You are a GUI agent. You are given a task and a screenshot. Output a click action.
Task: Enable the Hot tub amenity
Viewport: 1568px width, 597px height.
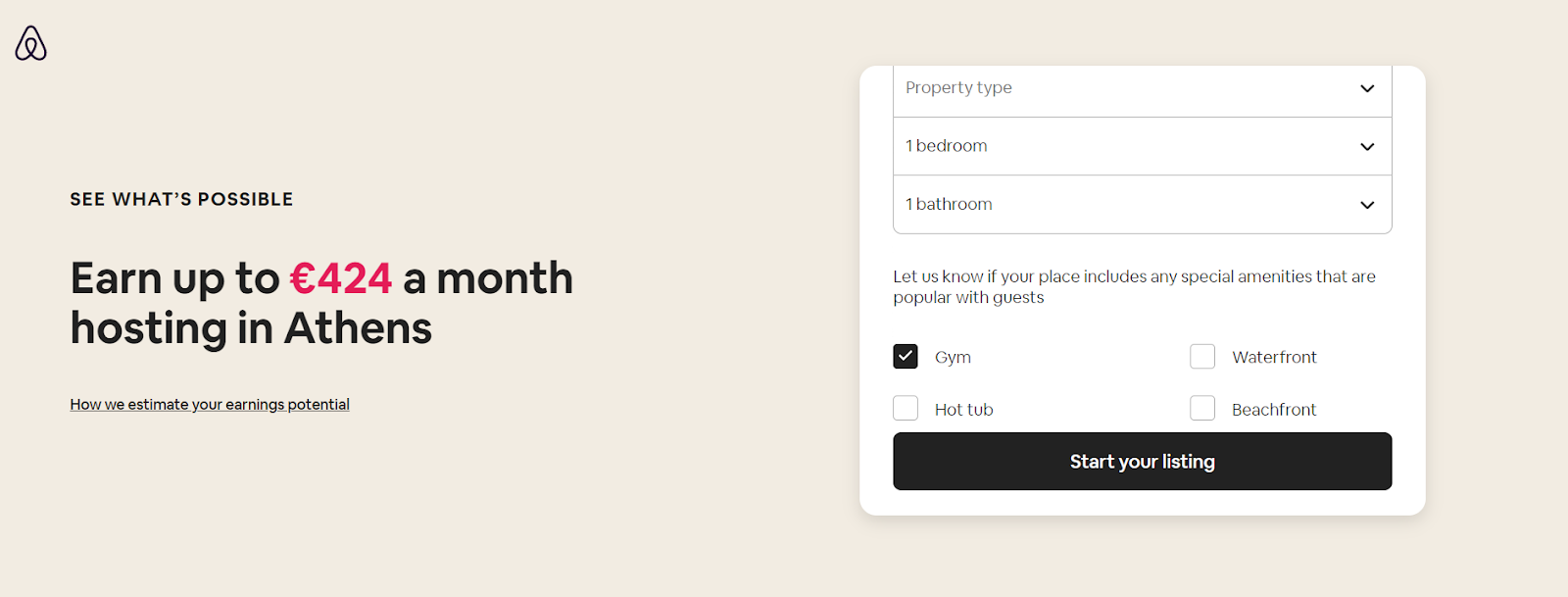pyautogui.click(x=905, y=408)
